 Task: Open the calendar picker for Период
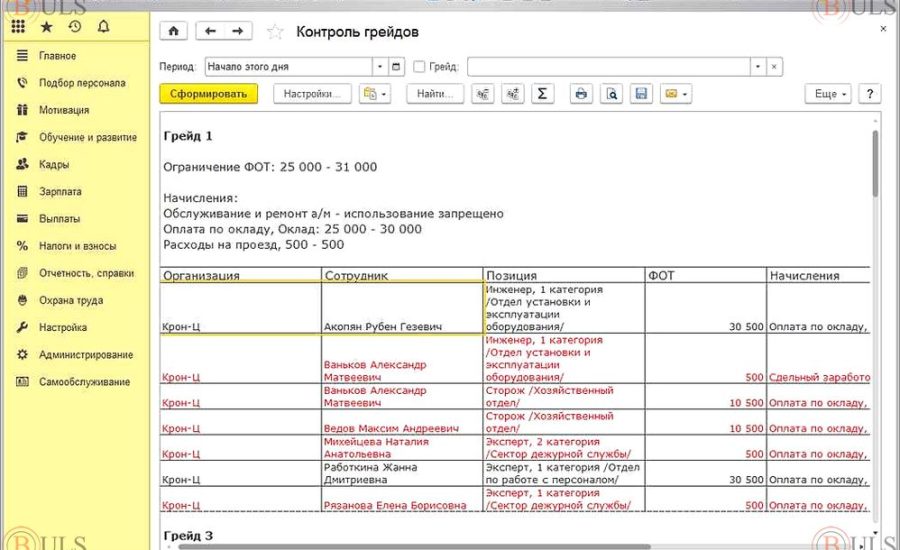(x=396, y=67)
